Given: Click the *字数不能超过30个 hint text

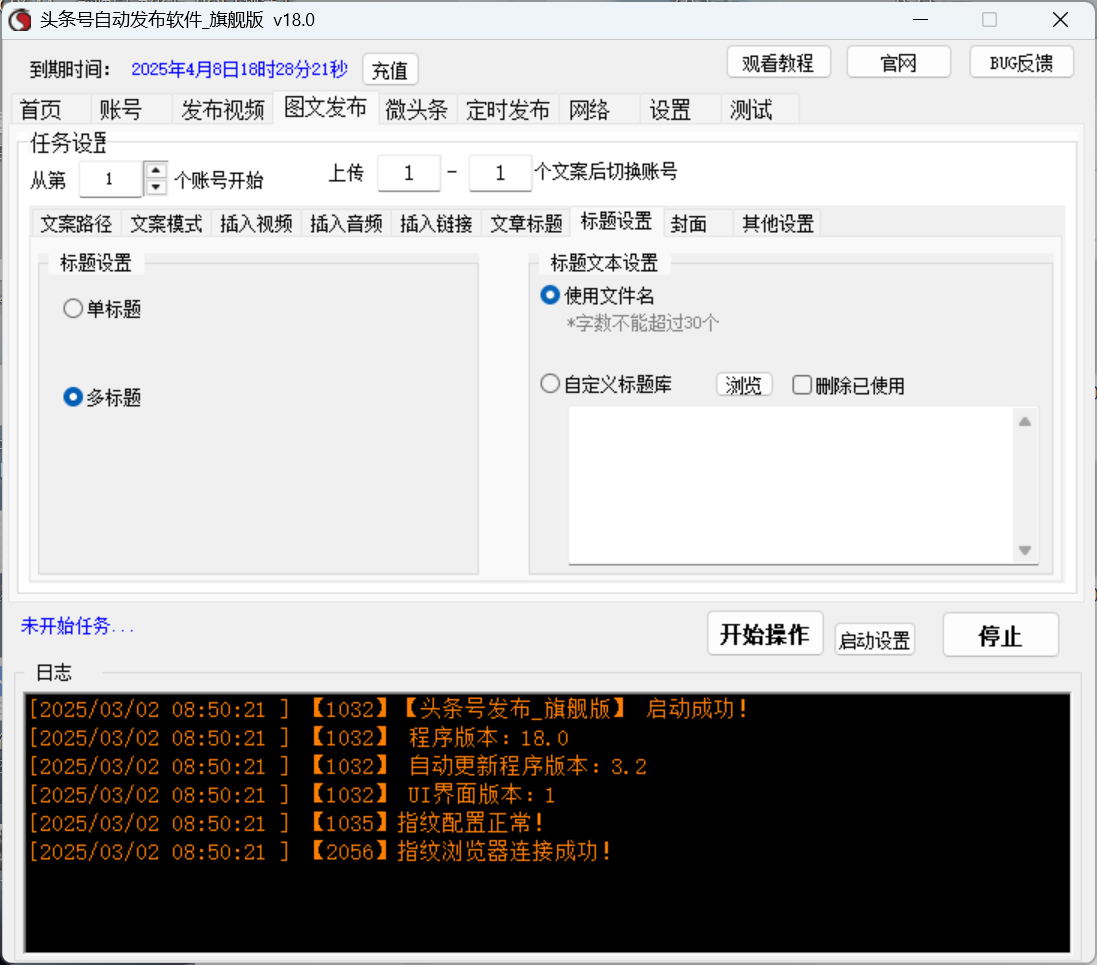Looking at the screenshot, I should [642, 323].
